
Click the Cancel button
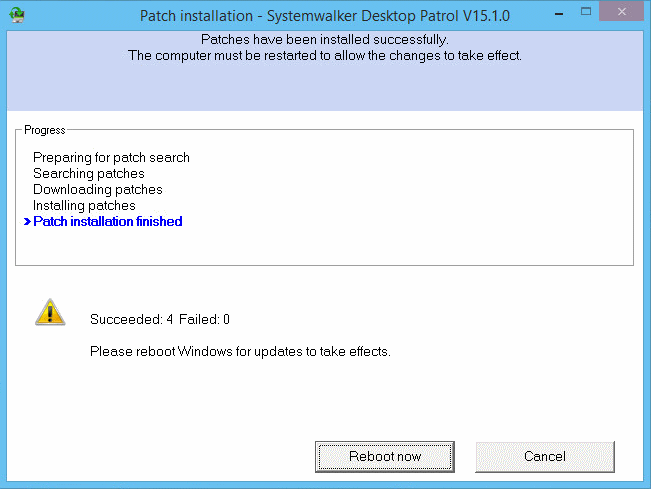point(545,457)
